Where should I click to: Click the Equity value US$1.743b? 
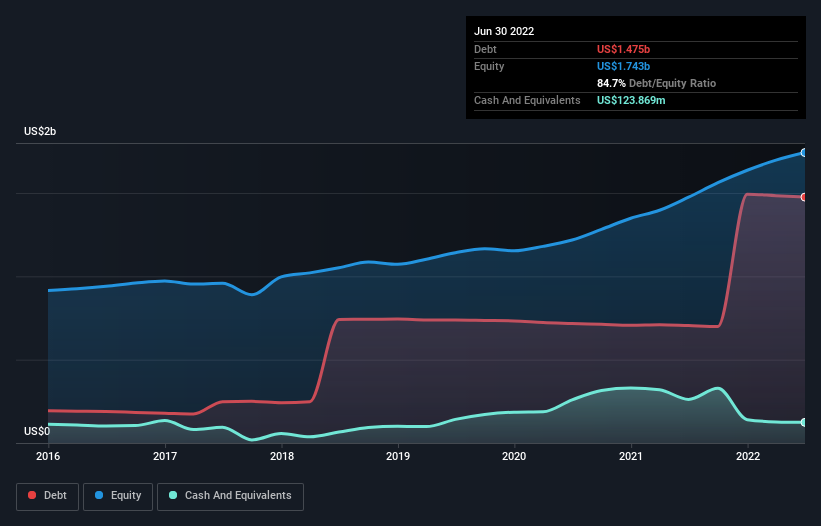[x=623, y=66]
